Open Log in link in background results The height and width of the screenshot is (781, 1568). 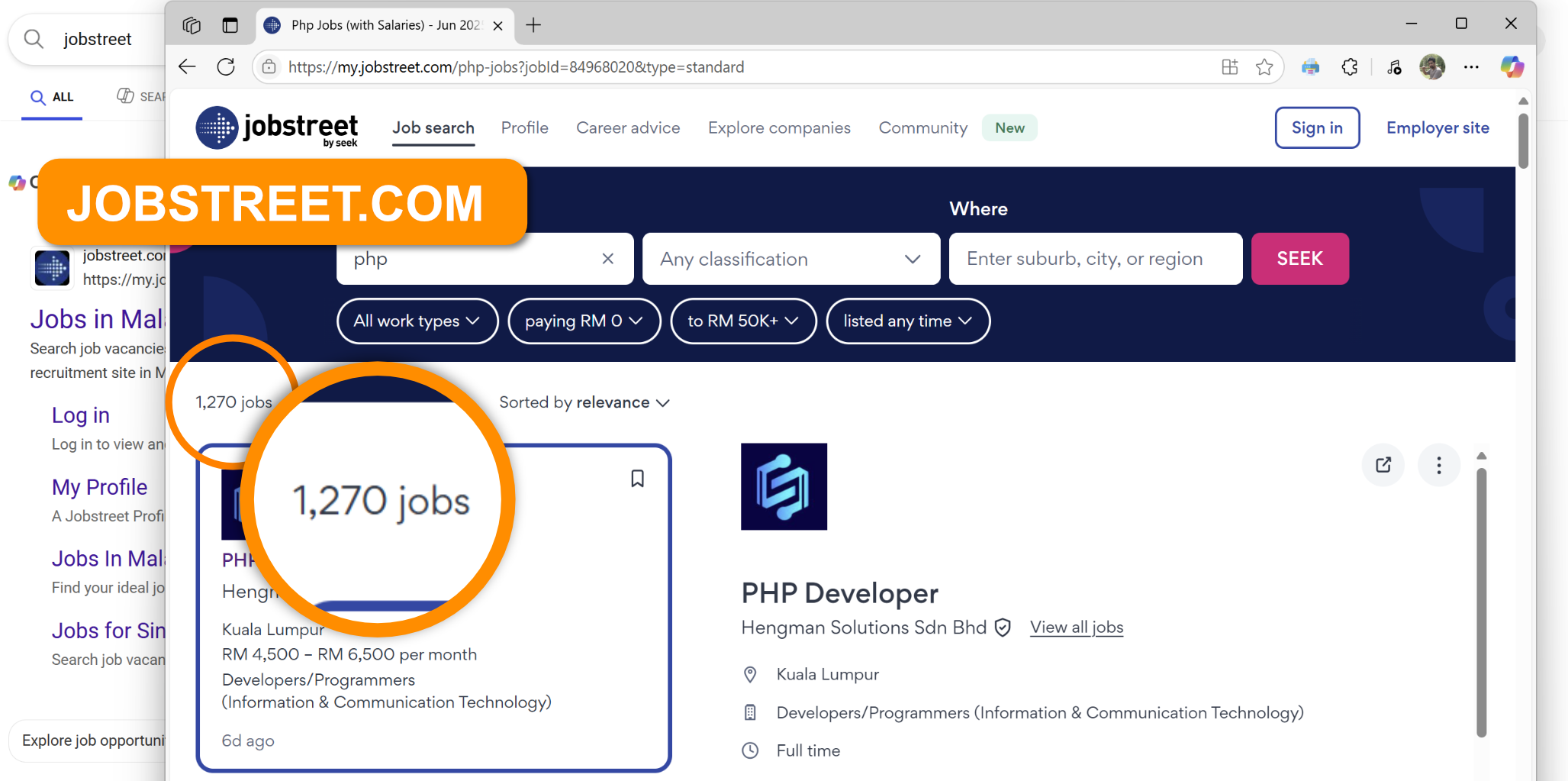click(x=81, y=415)
